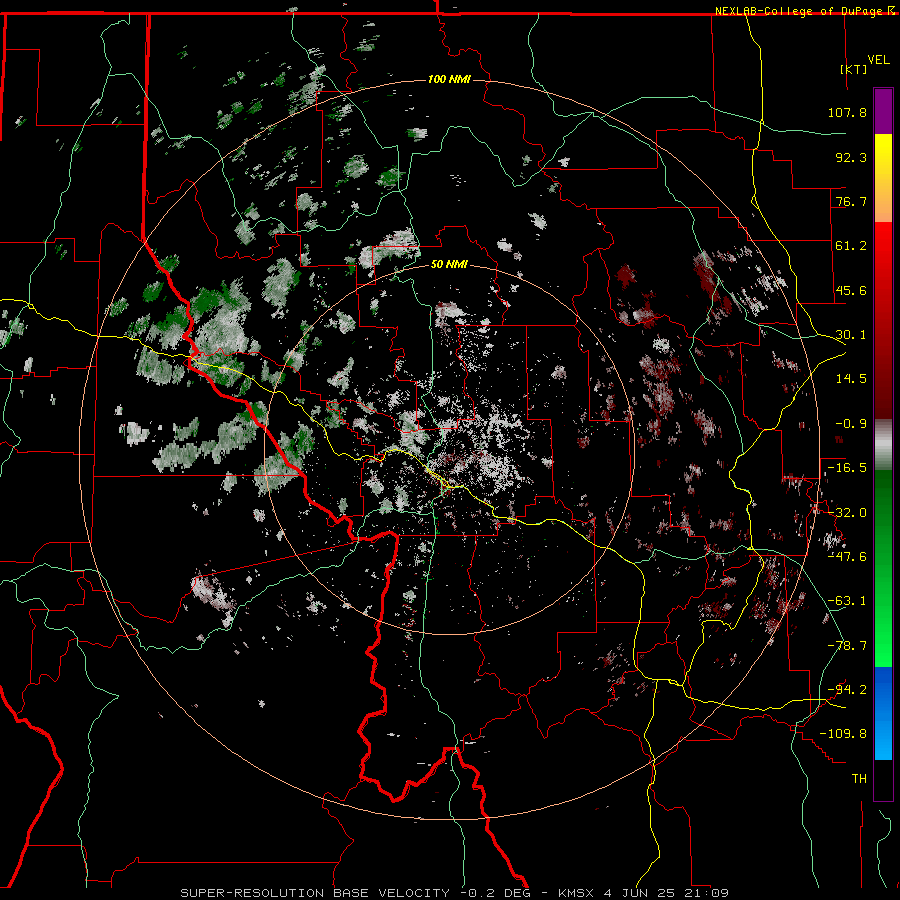Click the -94.2 velocity scale value
The image size is (900, 900).
pos(847,690)
